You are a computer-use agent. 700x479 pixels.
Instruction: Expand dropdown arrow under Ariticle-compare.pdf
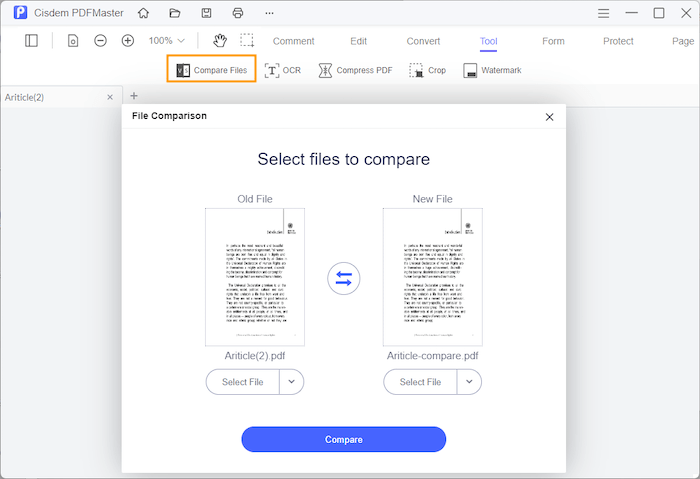tap(469, 382)
